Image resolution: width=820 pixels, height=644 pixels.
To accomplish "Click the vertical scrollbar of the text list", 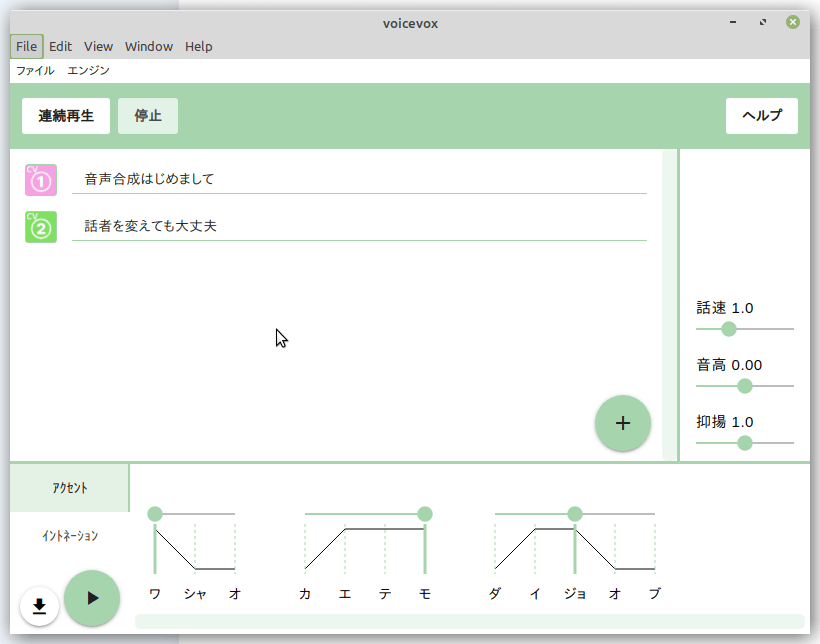I will [669, 305].
